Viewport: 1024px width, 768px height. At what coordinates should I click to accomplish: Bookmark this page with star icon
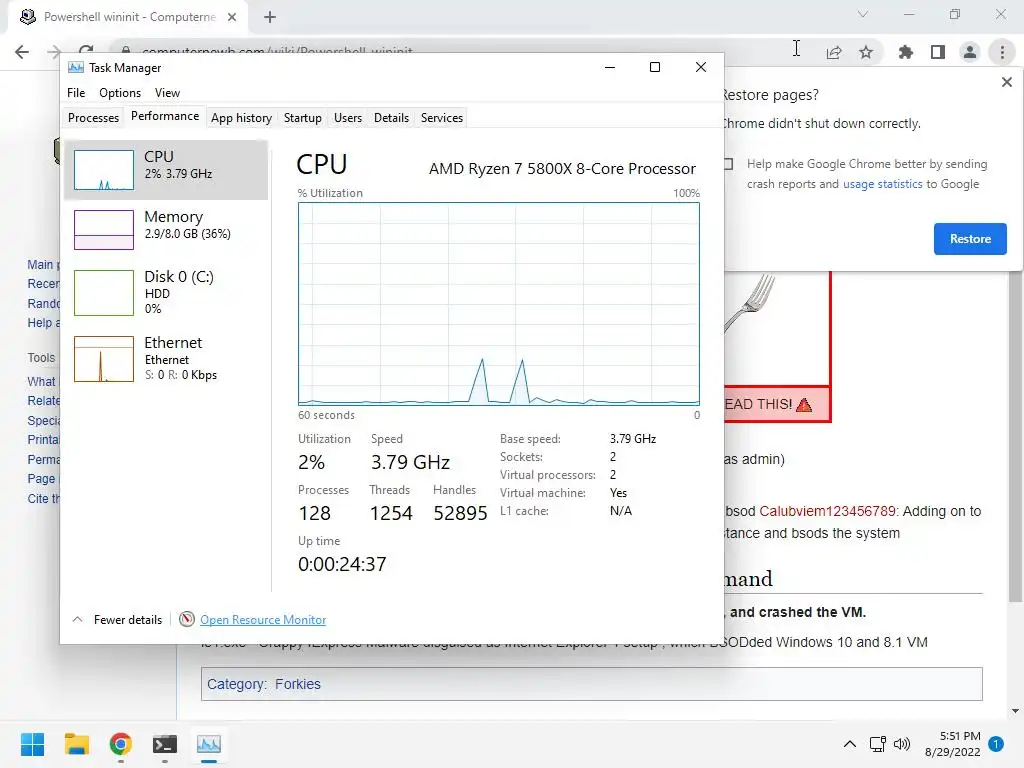866,52
